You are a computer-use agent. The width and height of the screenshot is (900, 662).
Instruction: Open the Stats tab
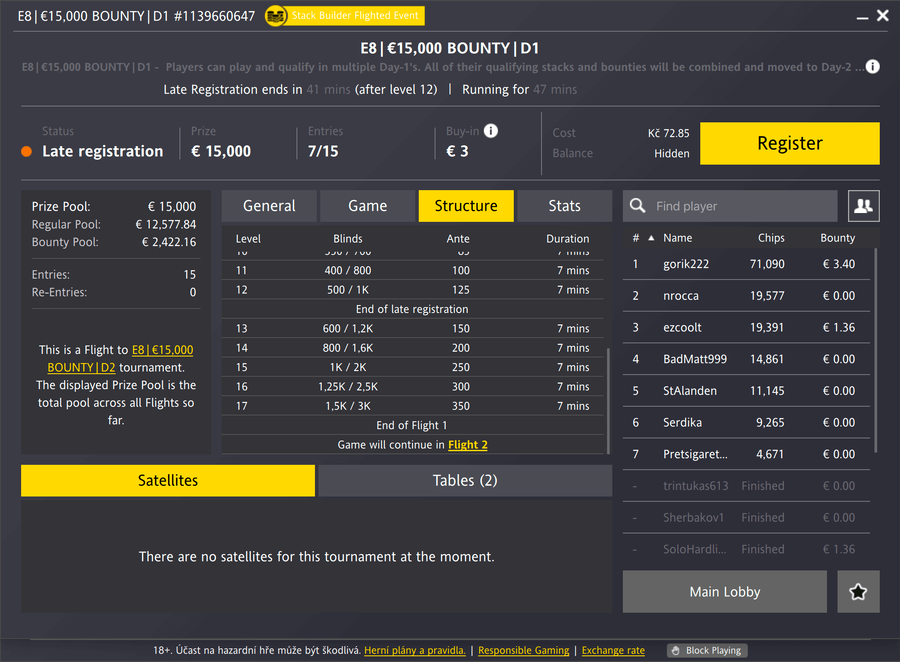(x=564, y=206)
